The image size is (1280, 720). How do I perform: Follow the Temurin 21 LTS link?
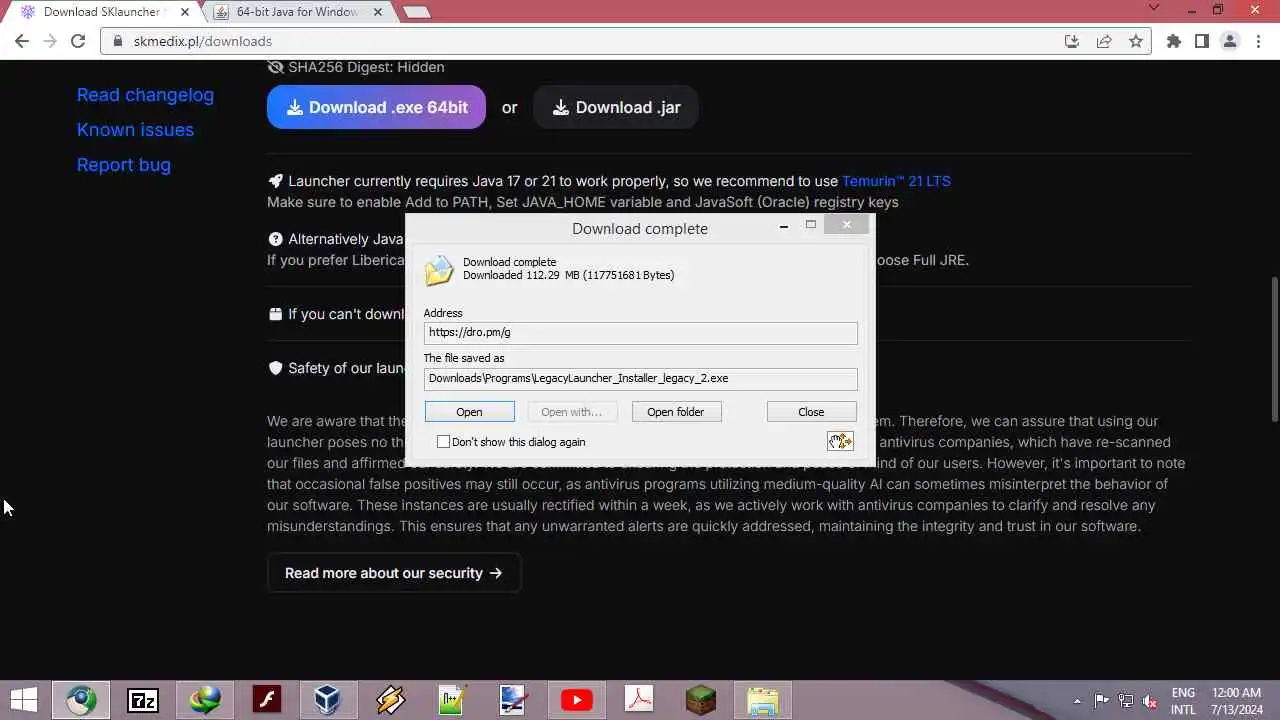click(896, 181)
